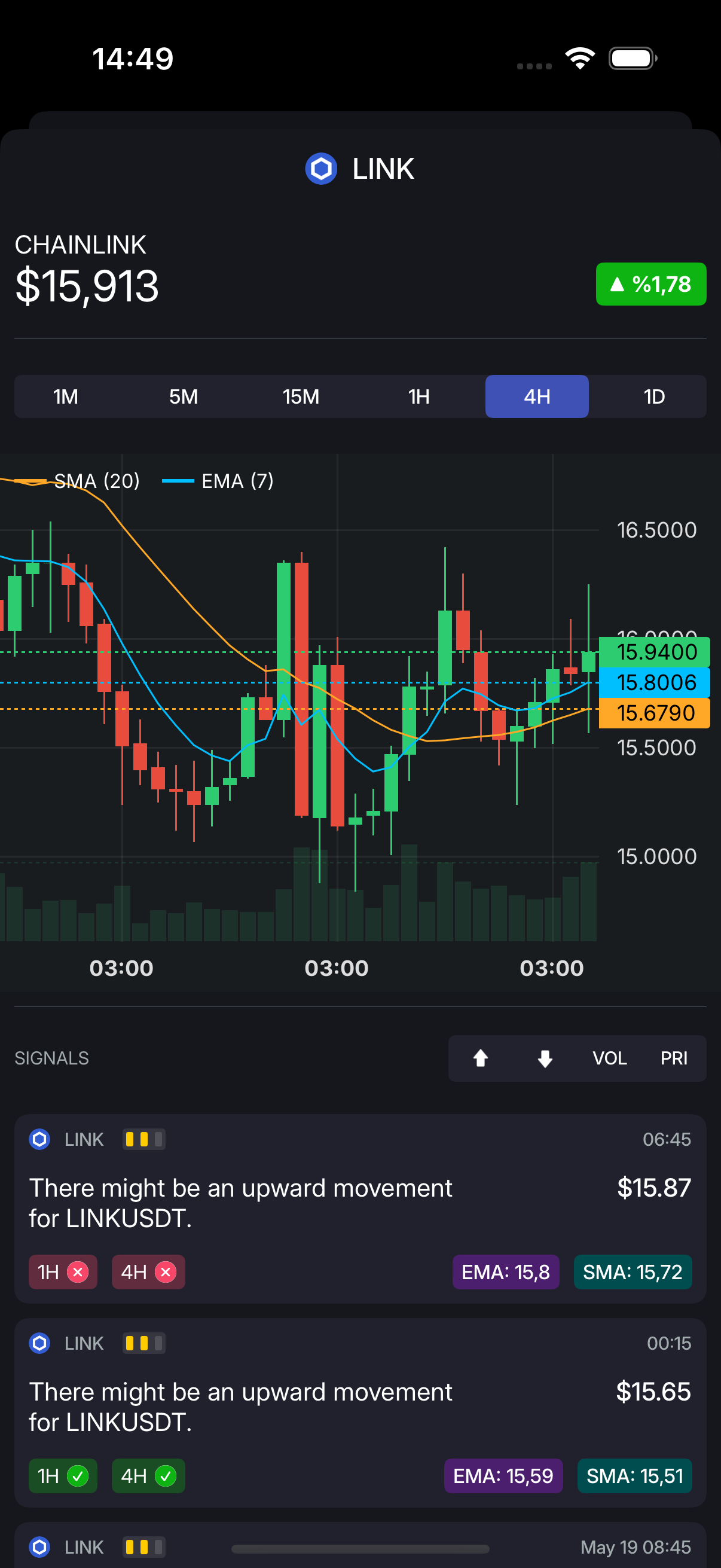Tap the 14:49 status bar clock
Screen dimensions: 721x1568
pyautogui.click(x=133, y=59)
